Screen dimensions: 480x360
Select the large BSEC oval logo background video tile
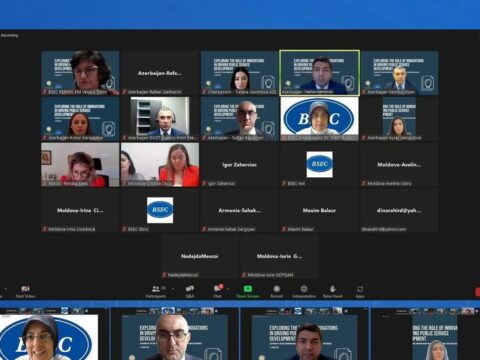click(x=319, y=119)
